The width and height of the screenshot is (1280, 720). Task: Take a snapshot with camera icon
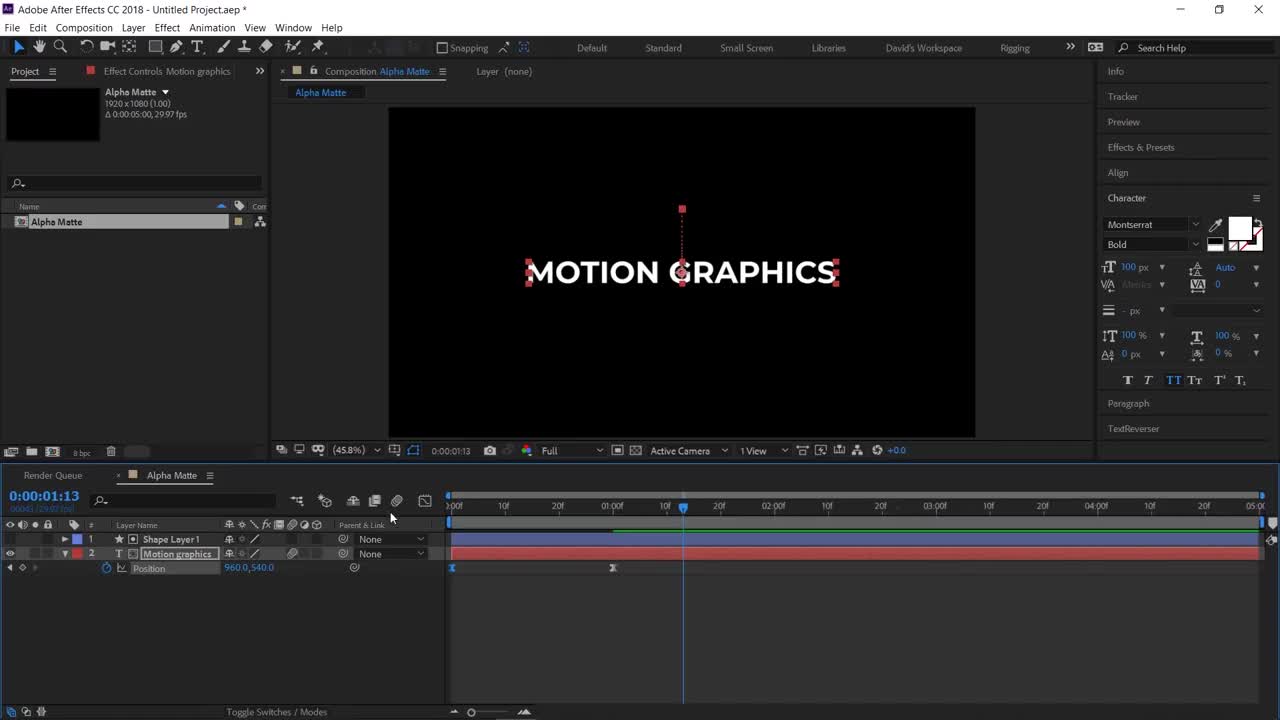490,451
